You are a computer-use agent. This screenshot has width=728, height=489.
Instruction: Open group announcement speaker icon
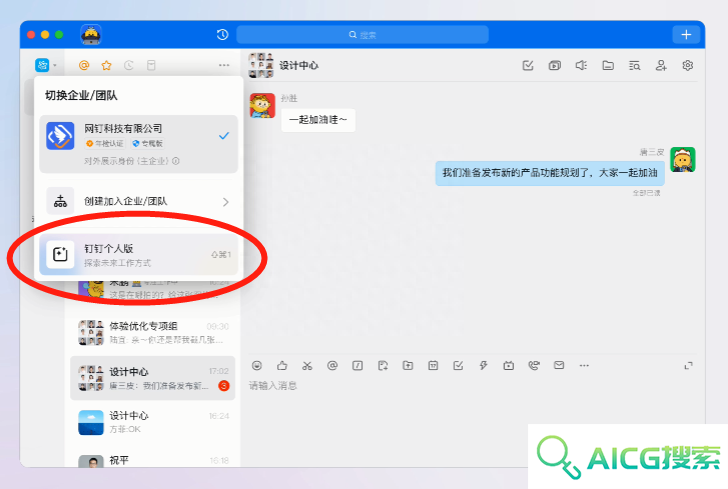pyautogui.click(x=581, y=65)
